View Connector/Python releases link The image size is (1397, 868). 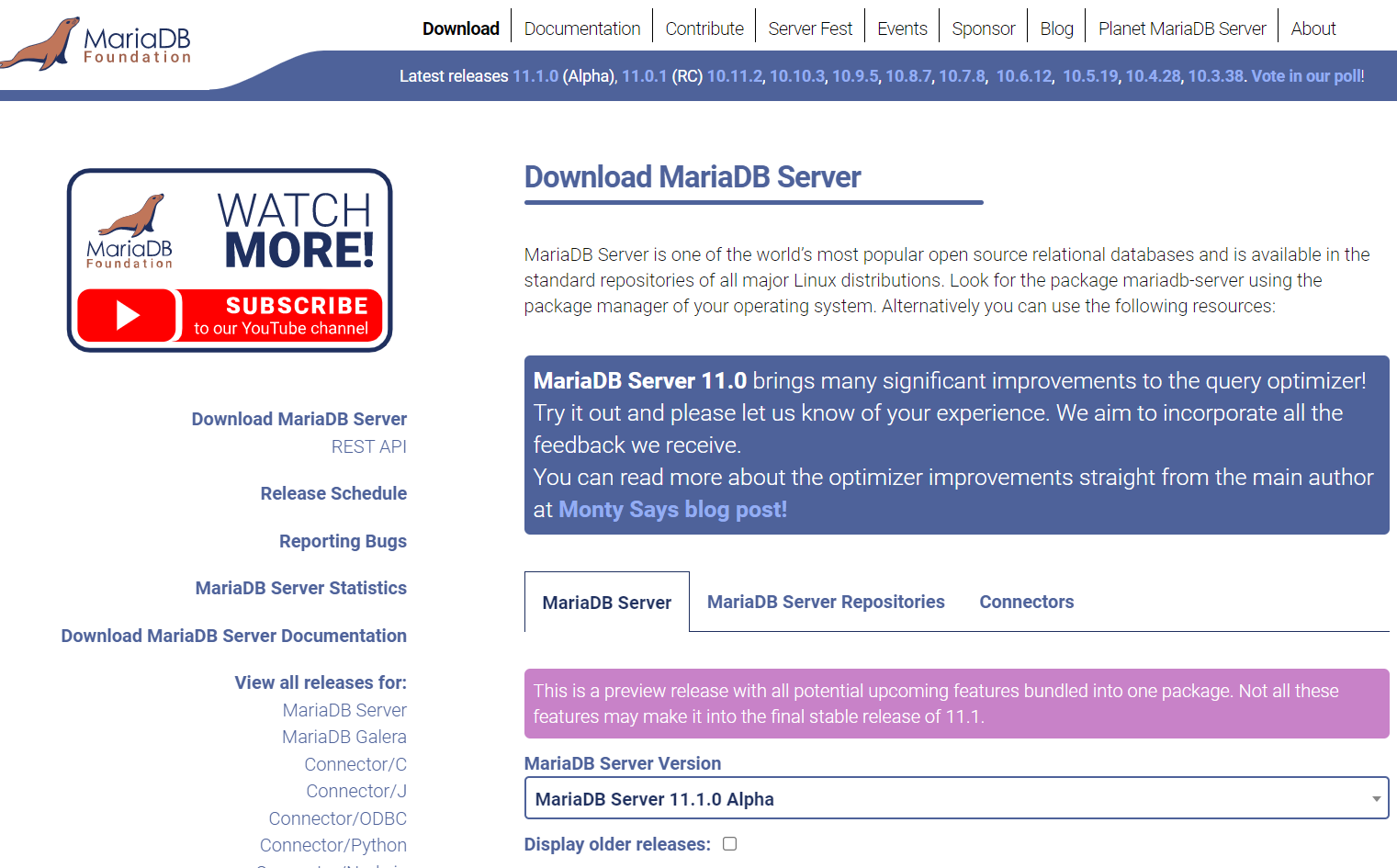pos(333,845)
